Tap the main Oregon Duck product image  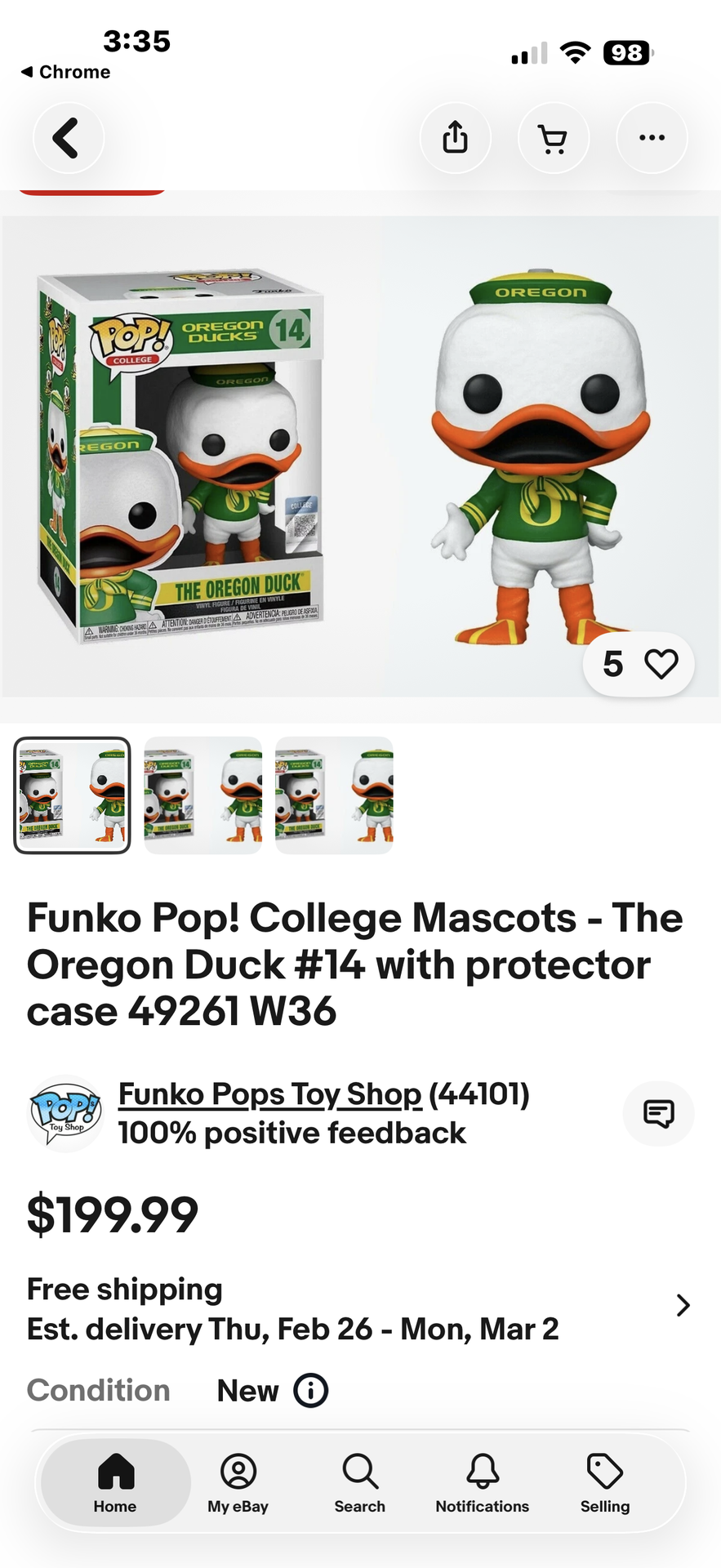[360, 457]
